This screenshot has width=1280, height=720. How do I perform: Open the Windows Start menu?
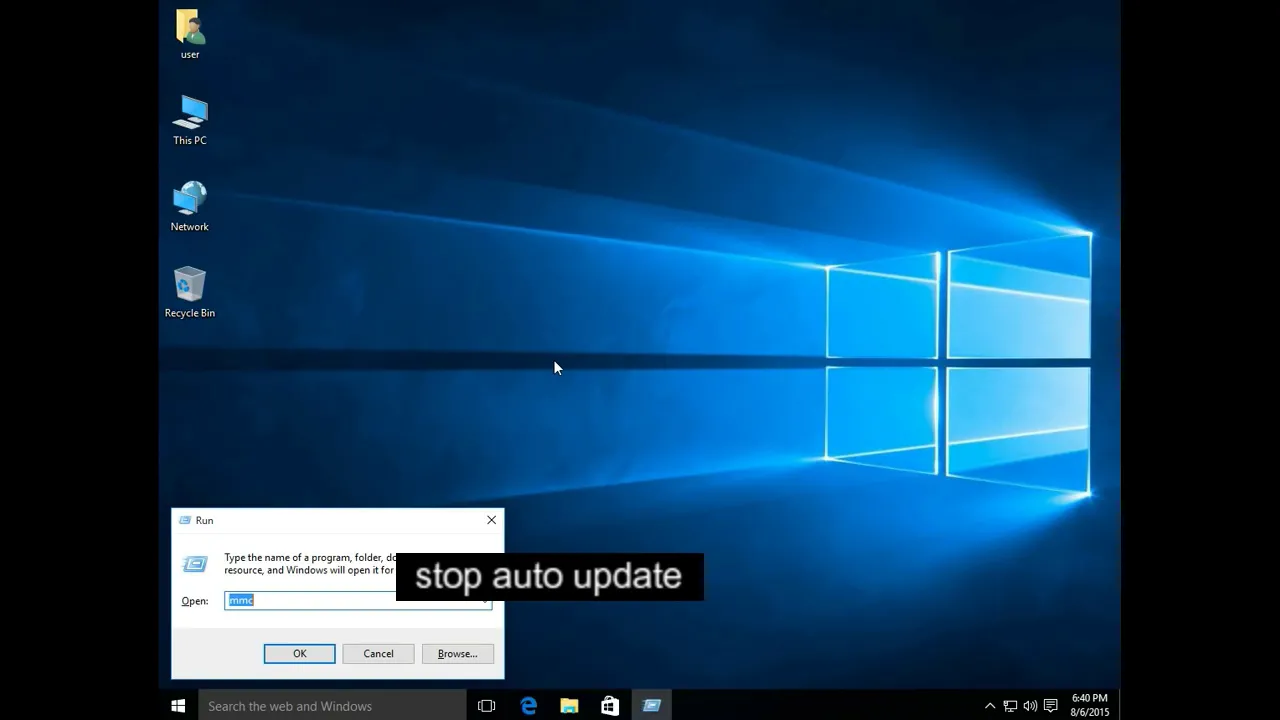(178, 706)
